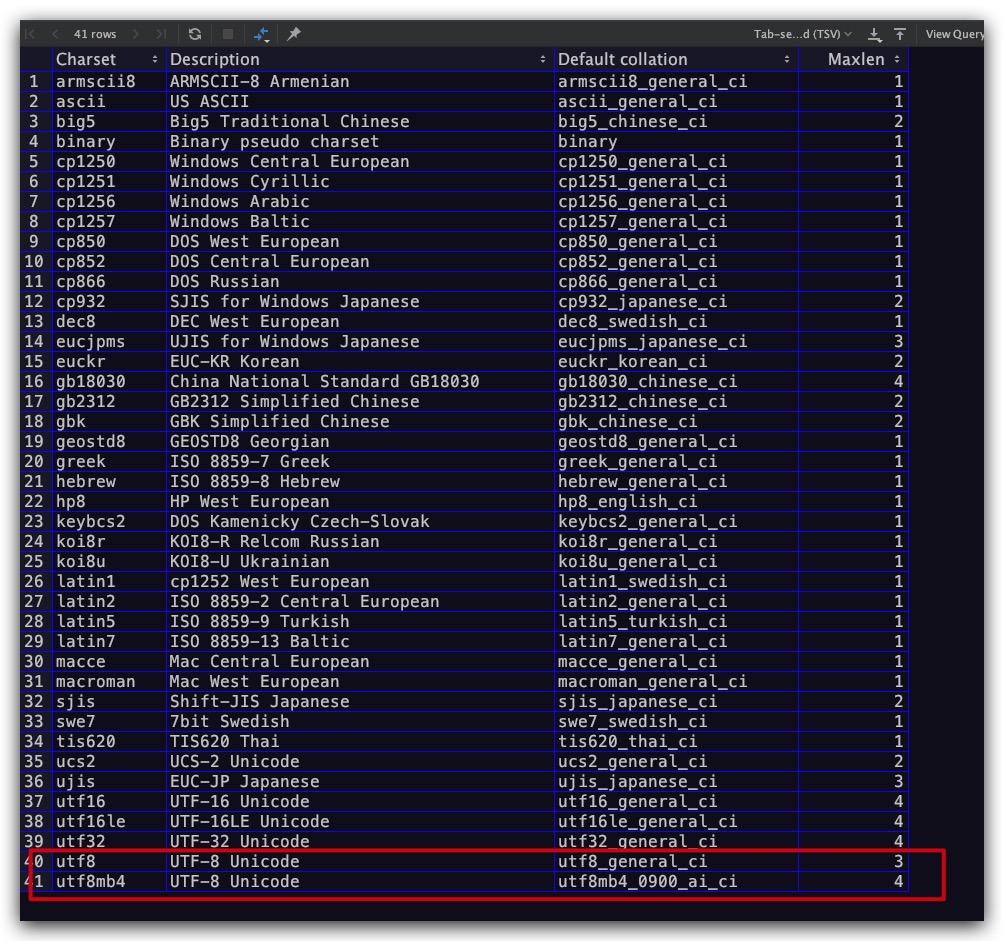Select the cp1256_general_ci collation cell

tap(676, 201)
